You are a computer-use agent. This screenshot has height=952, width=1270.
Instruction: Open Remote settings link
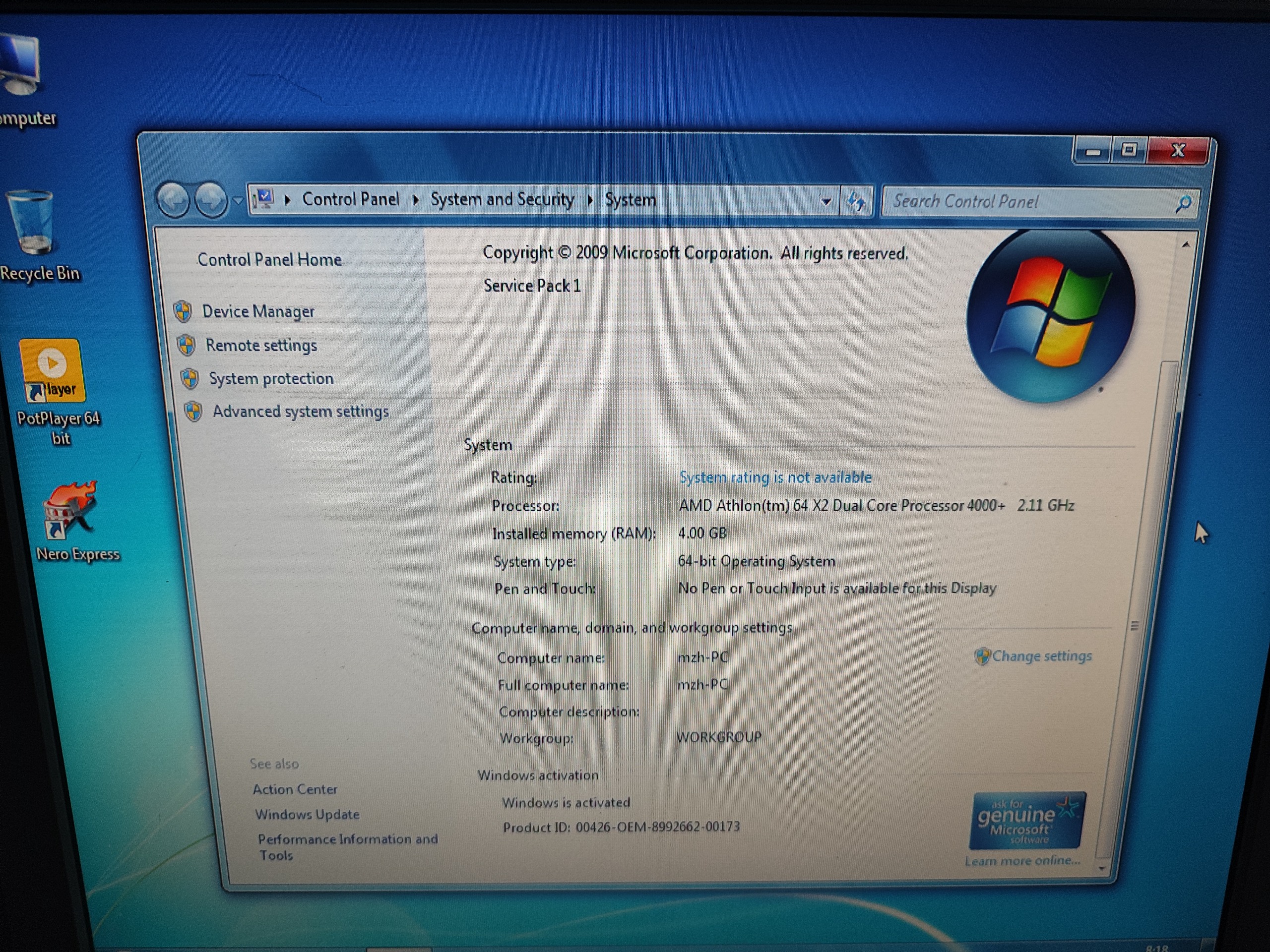click(x=261, y=345)
